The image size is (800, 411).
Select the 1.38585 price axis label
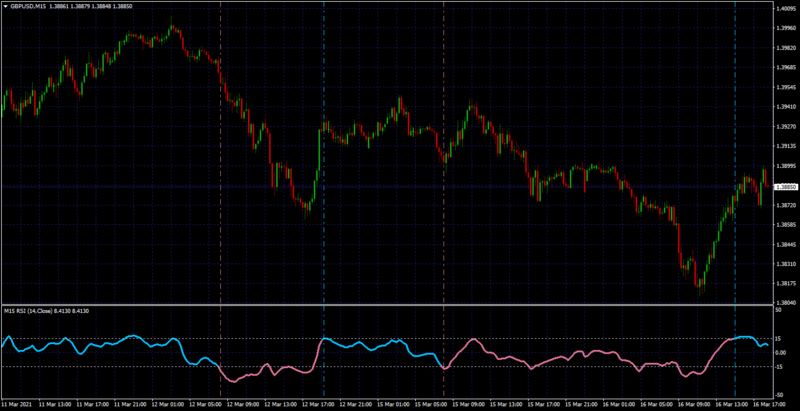pos(785,225)
